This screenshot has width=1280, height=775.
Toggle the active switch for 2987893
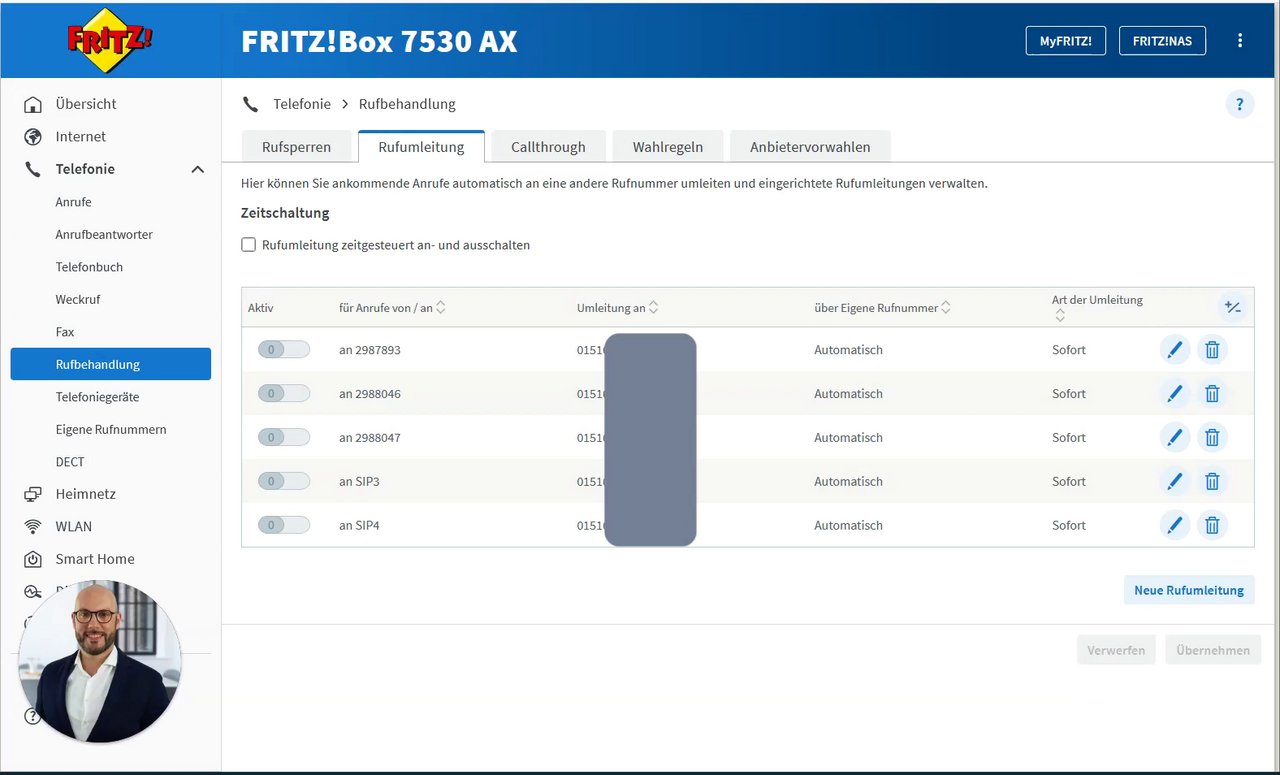click(x=284, y=350)
